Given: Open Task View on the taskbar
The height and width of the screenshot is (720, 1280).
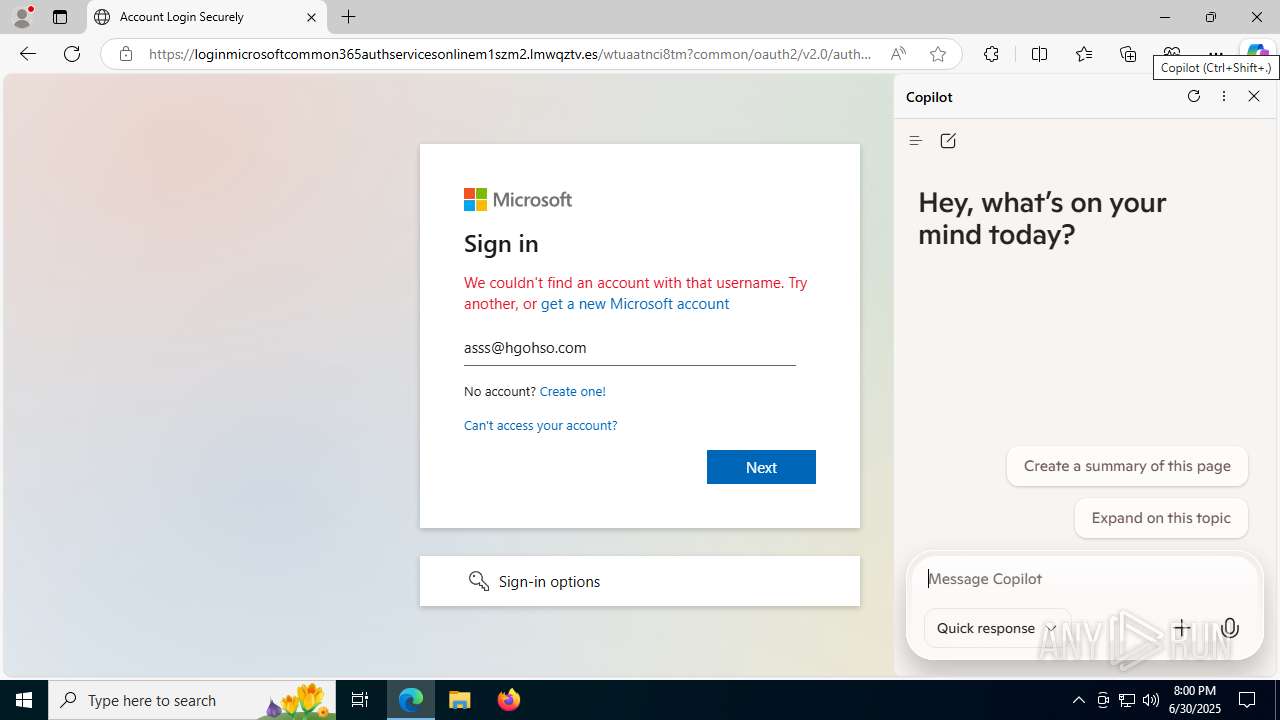Looking at the screenshot, I should [x=360, y=700].
